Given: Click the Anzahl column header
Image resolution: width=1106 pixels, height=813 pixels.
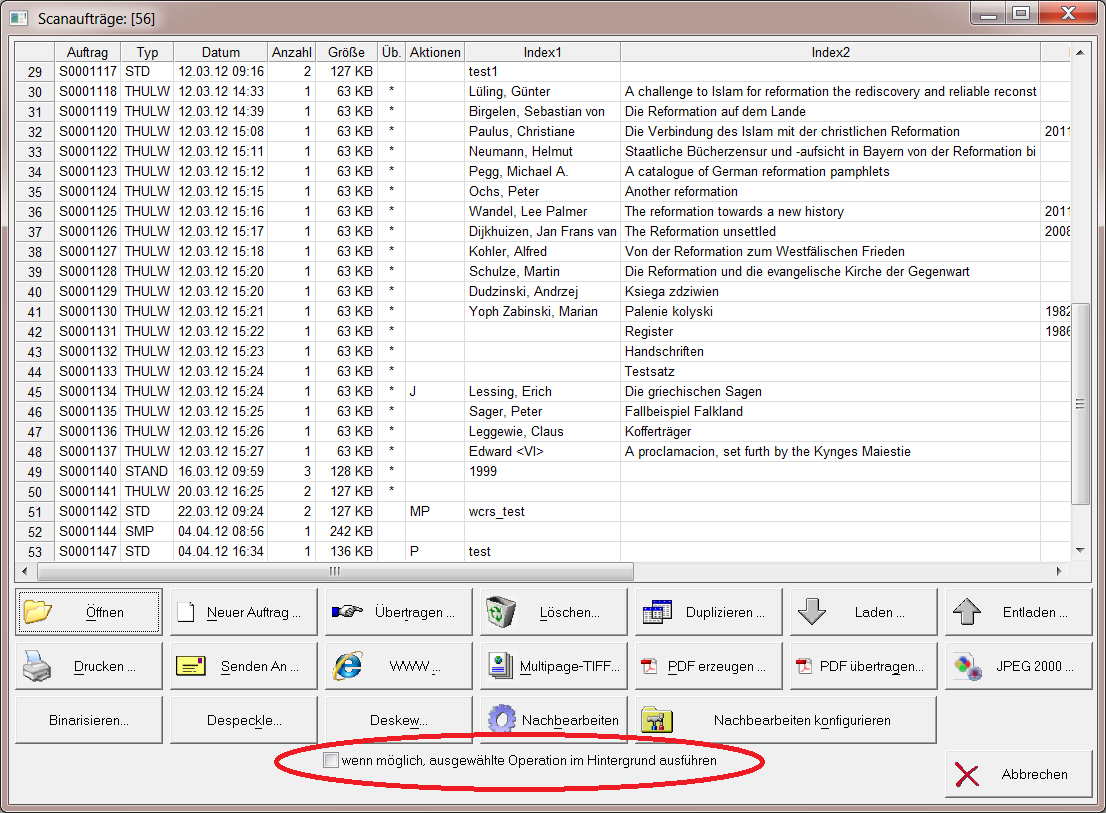Looking at the screenshot, I should point(291,52).
